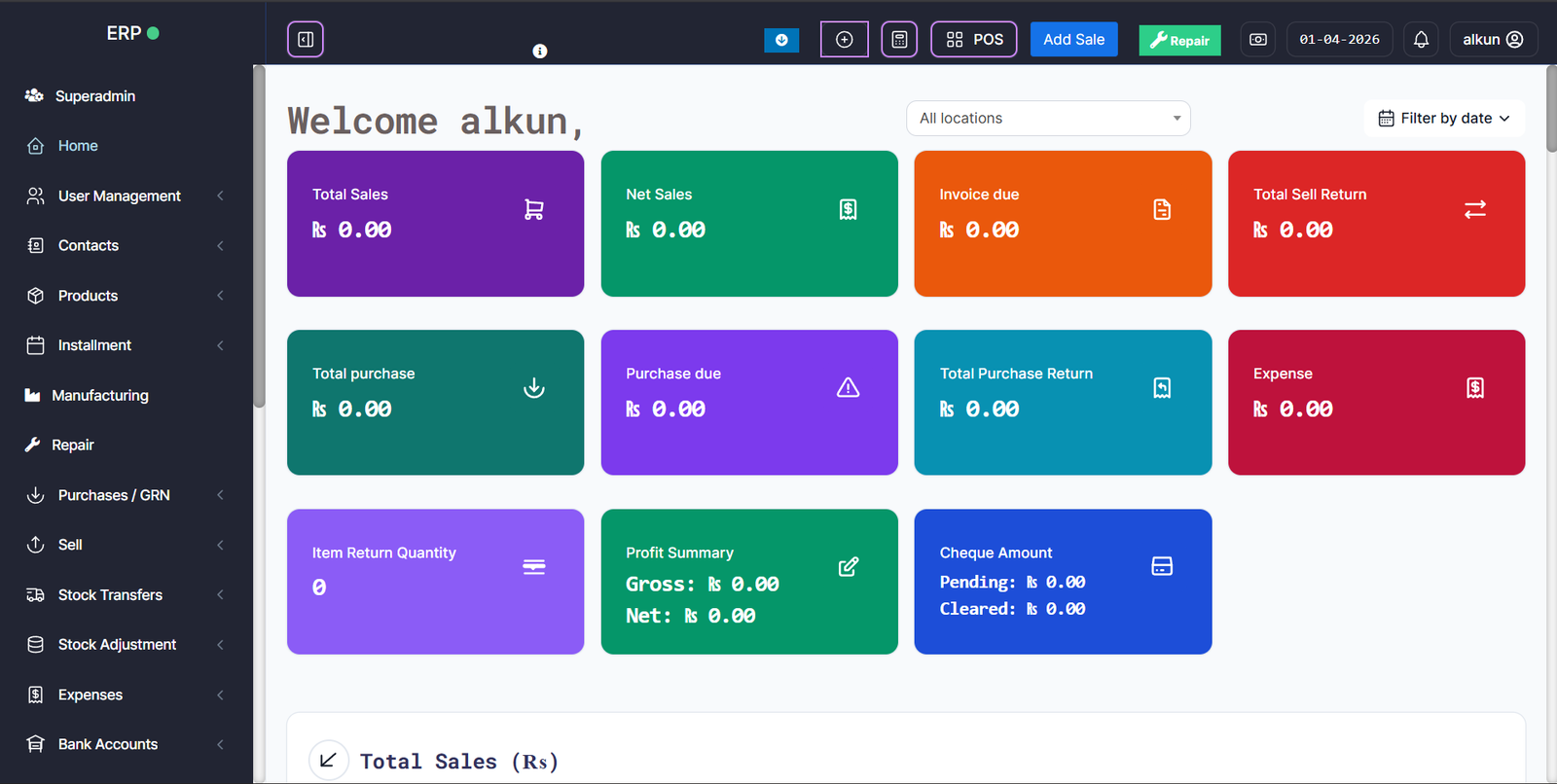
Task: Click the 01-04-2026 date display
Action: tap(1339, 40)
